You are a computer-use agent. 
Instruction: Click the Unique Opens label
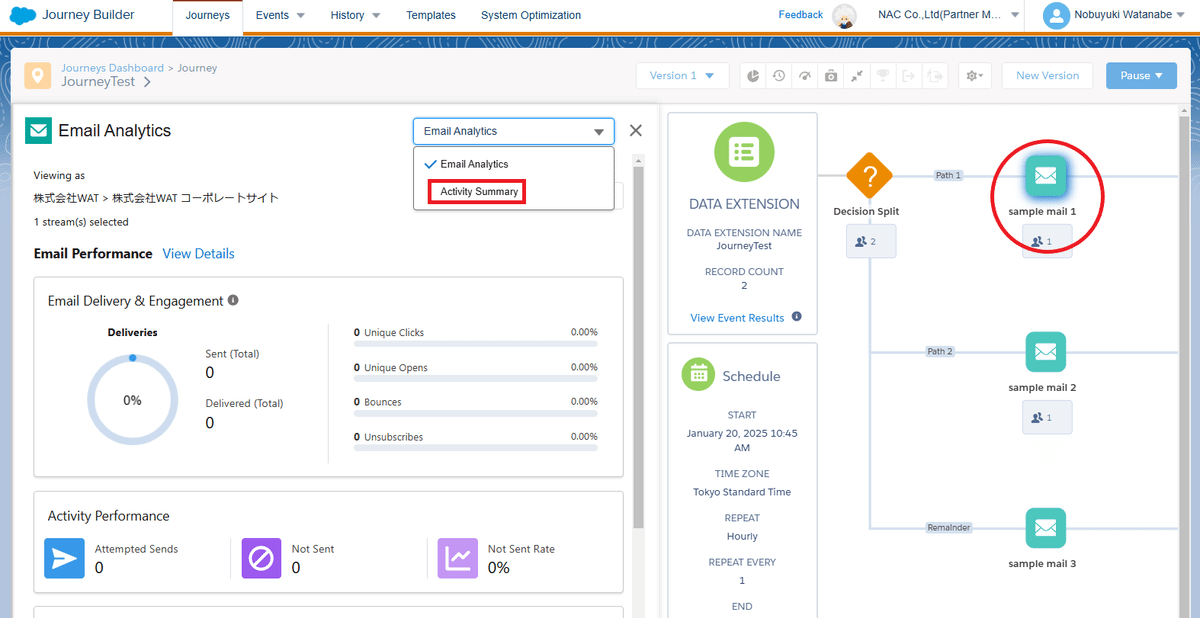tap(396, 368)
